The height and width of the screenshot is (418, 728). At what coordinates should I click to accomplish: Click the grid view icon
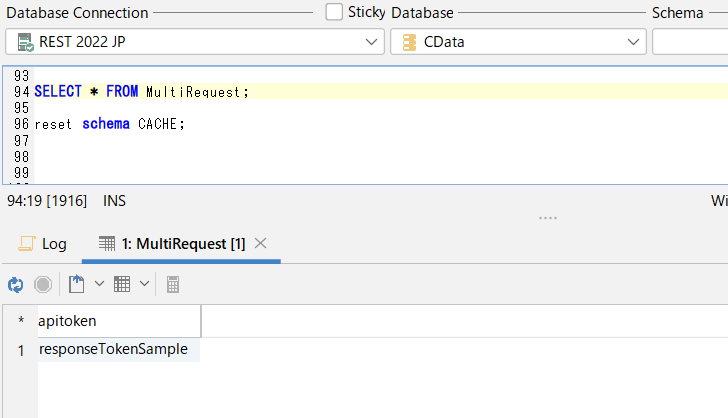(122, 284)
